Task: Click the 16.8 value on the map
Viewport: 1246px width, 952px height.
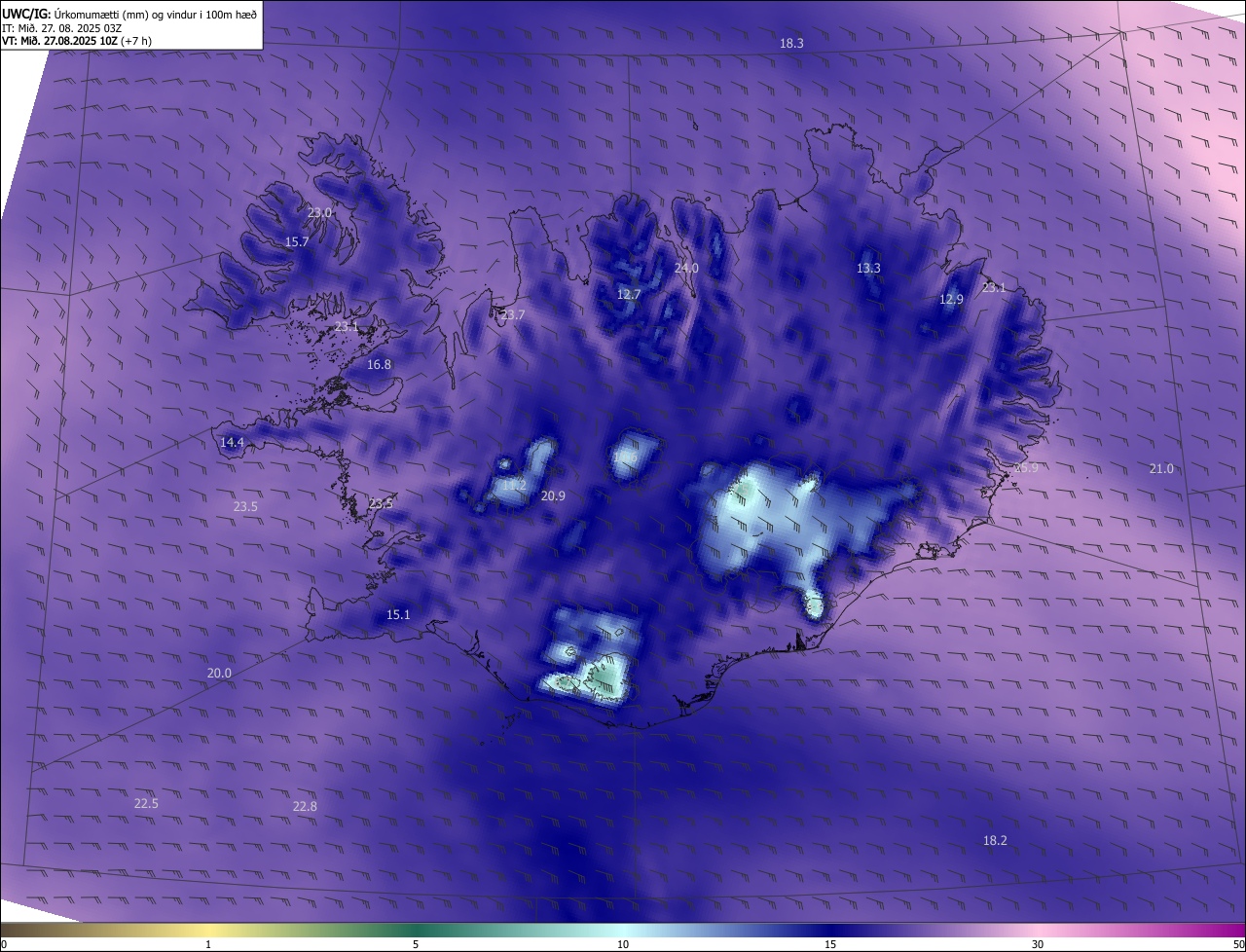Action: [379, 365]
